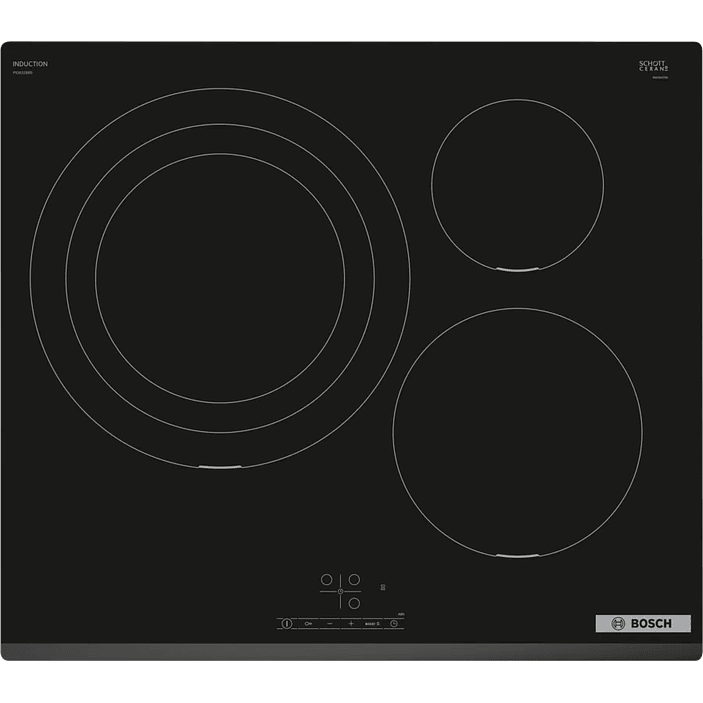Tap the small symbol at zone selector center
Screen dimensions: 703x703
340,591
